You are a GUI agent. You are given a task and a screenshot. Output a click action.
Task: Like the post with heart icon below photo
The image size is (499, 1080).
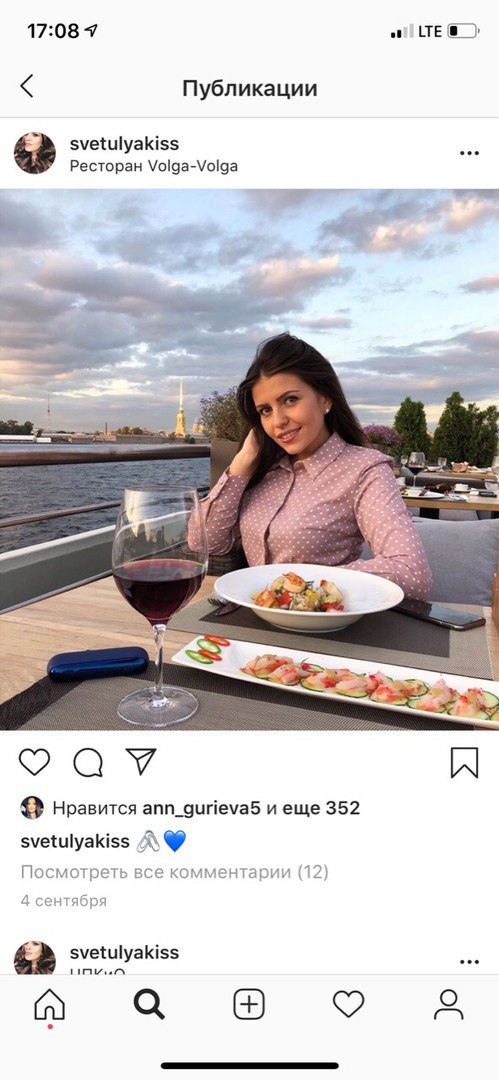coord(34,762)
